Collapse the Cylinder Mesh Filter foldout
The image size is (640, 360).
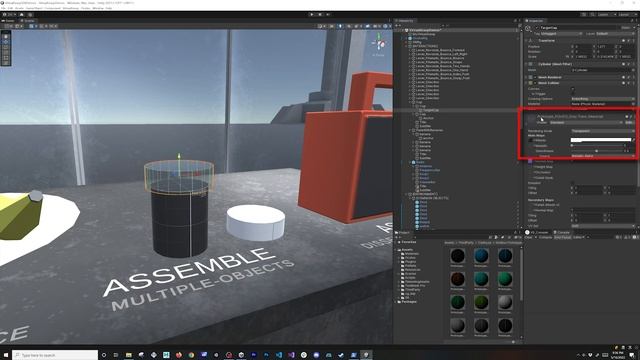click(x=526, y=64)
